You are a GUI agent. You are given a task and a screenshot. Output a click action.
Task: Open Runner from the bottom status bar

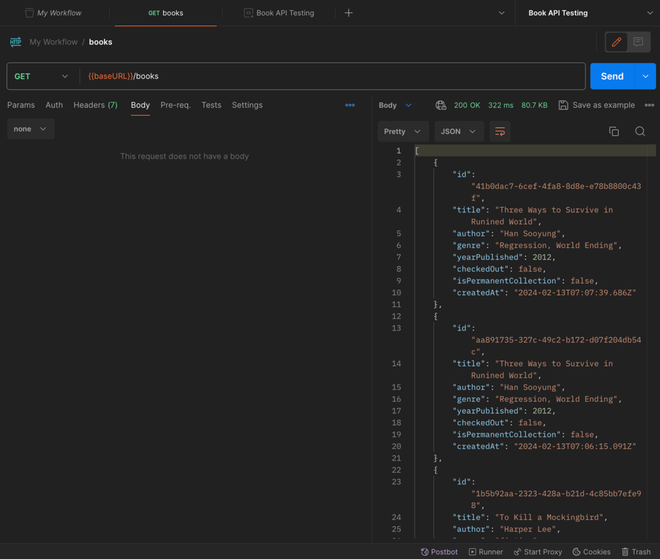[486, 551]
